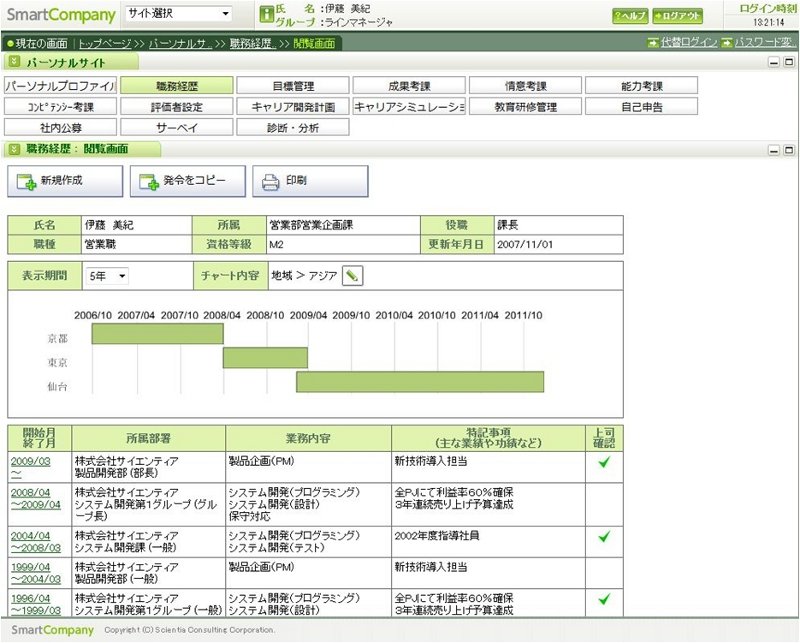Click the 上司確認 checkmark in 2009/03 row

(604, 462)
